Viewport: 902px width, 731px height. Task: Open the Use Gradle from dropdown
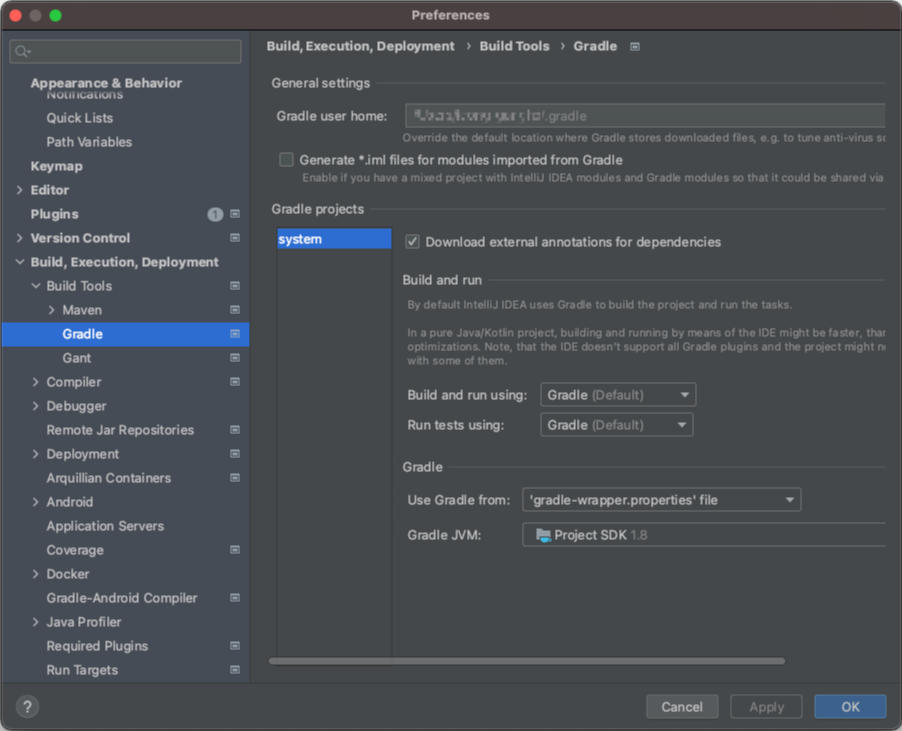[x=662, y=500]
